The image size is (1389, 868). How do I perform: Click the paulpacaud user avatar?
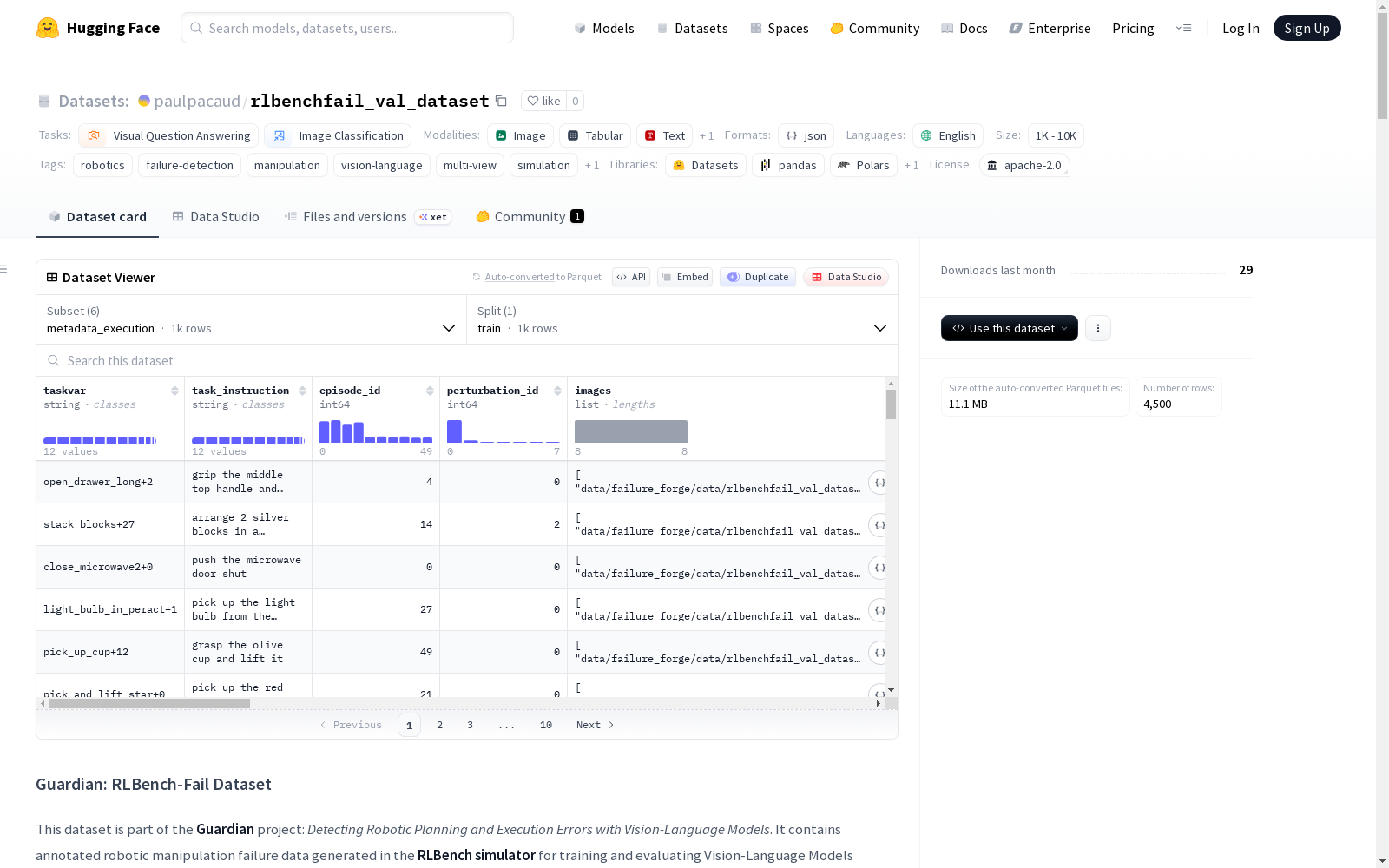144,101
